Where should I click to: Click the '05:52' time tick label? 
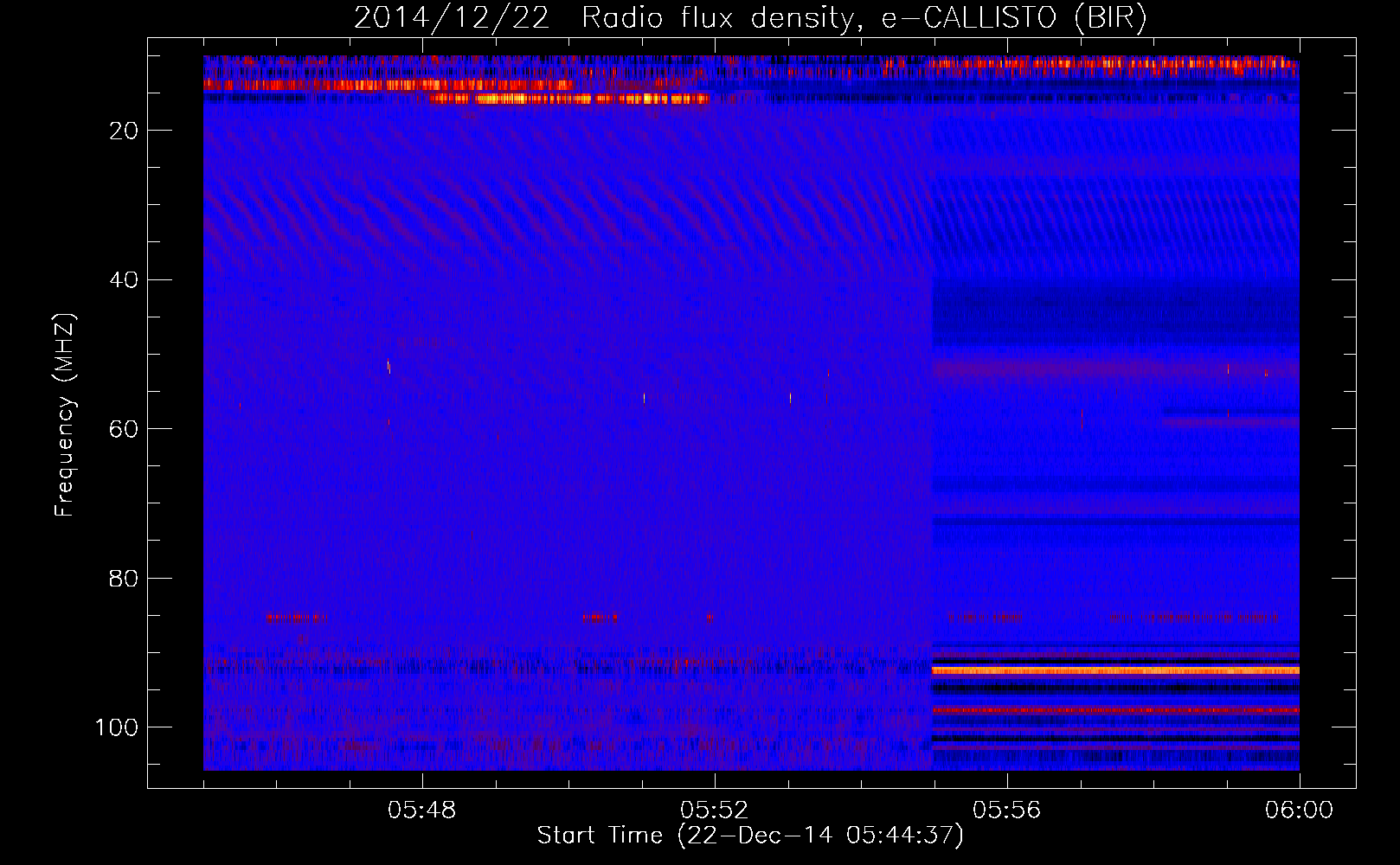click(x=715, y=811)
